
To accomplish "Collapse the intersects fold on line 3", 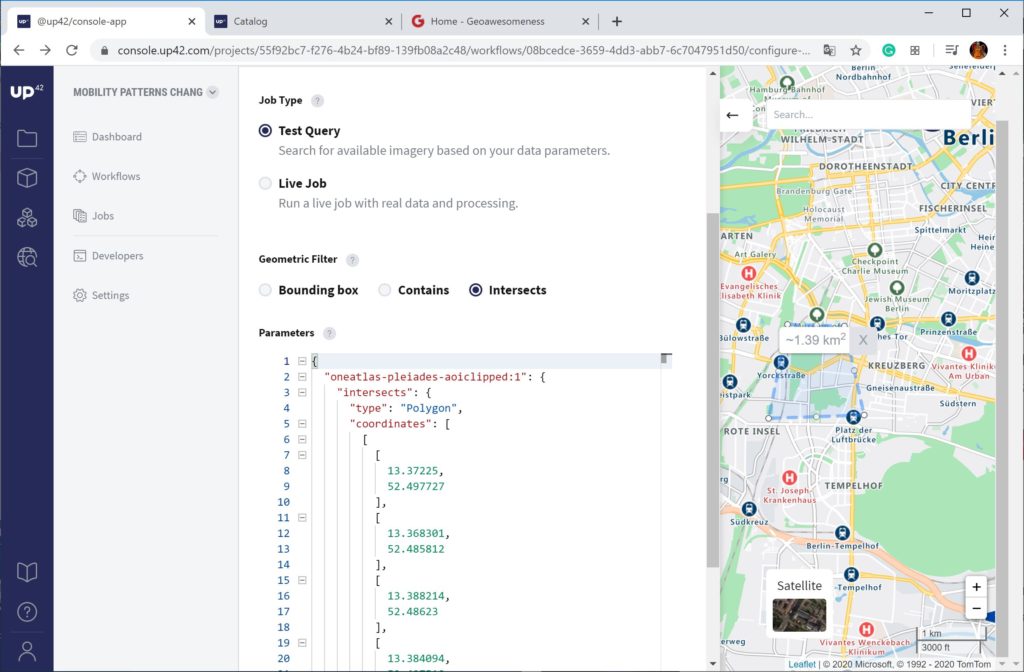I will (302, 392).
